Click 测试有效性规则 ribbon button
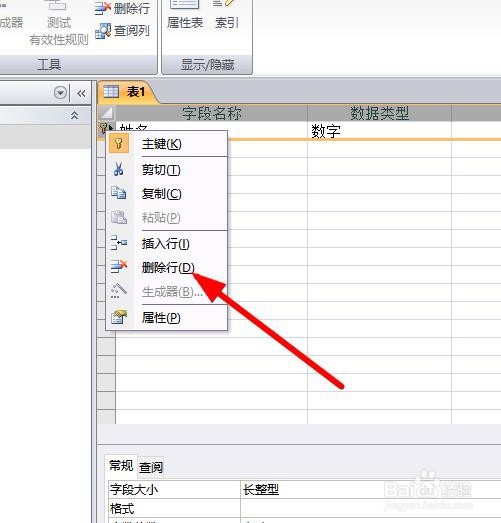 coord(59,23)
